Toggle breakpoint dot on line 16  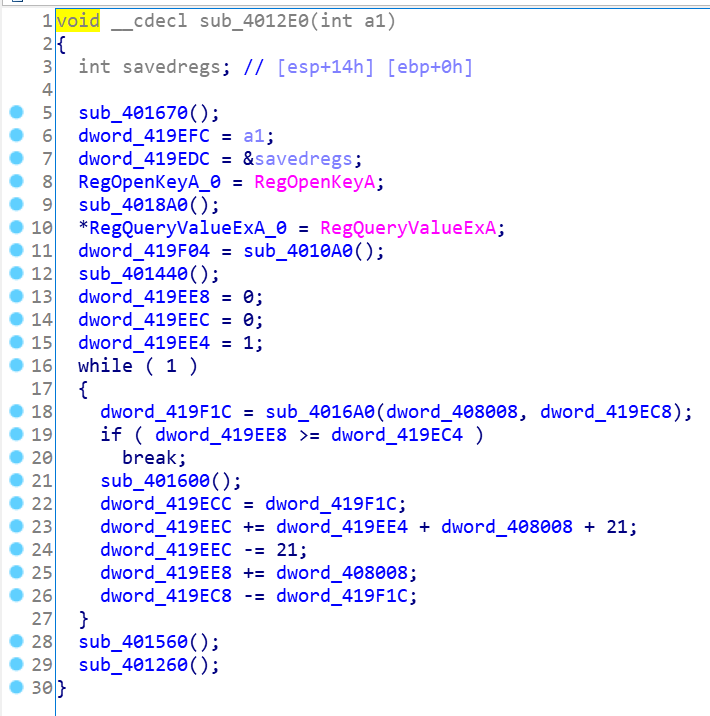(16, 365)
